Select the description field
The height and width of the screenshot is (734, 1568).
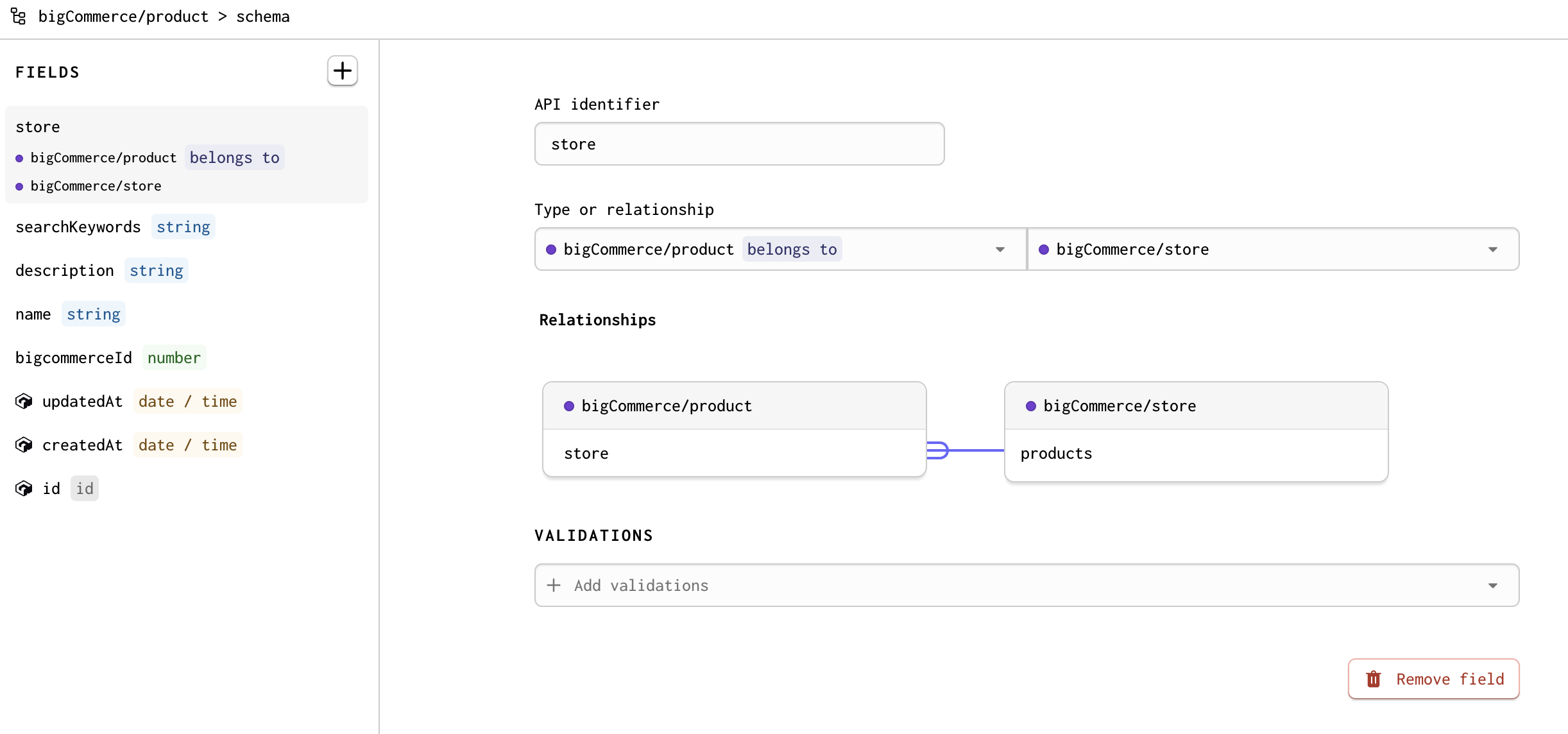click(x=187, y=270)
